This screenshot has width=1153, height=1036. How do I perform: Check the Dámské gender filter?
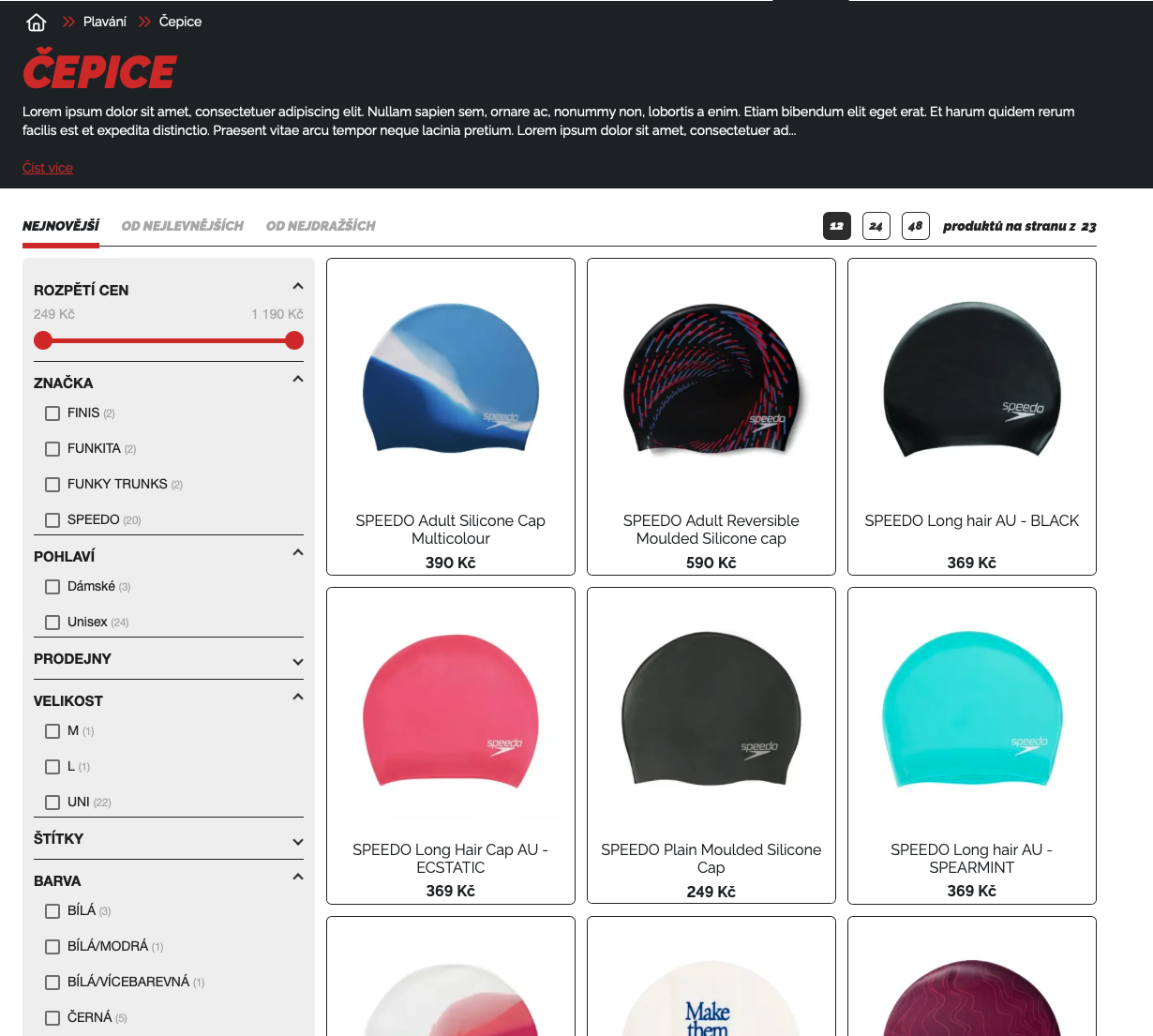(x=52, y=587)
